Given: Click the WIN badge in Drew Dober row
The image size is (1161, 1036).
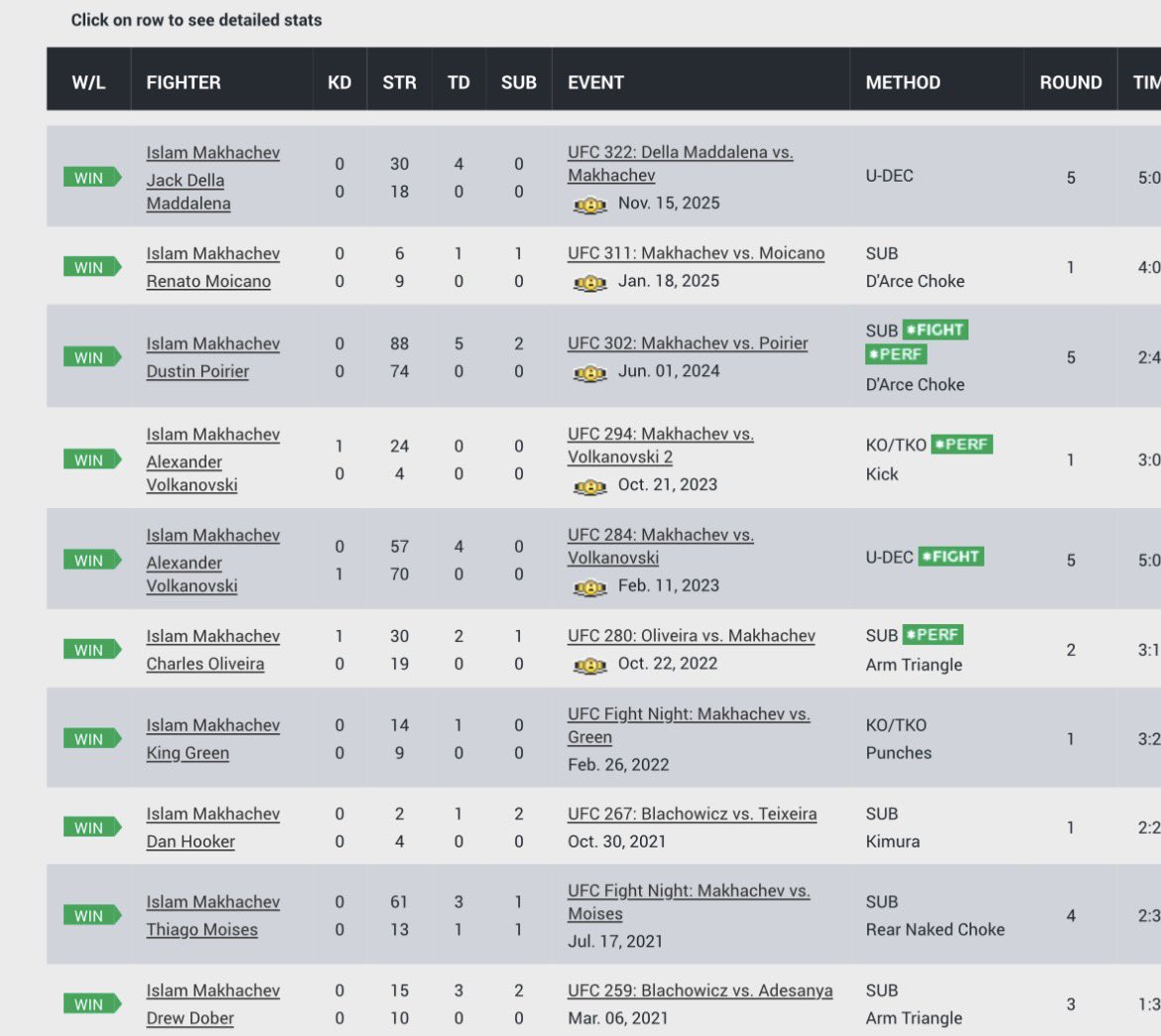Looking at the screenshot, I should click(x=92, y=1004).
